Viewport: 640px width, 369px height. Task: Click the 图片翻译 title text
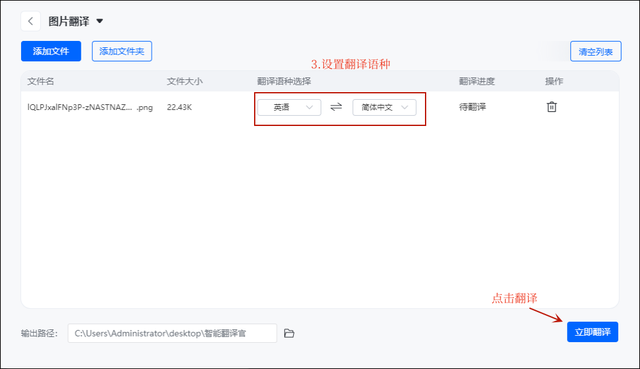(x=69, y=21)
